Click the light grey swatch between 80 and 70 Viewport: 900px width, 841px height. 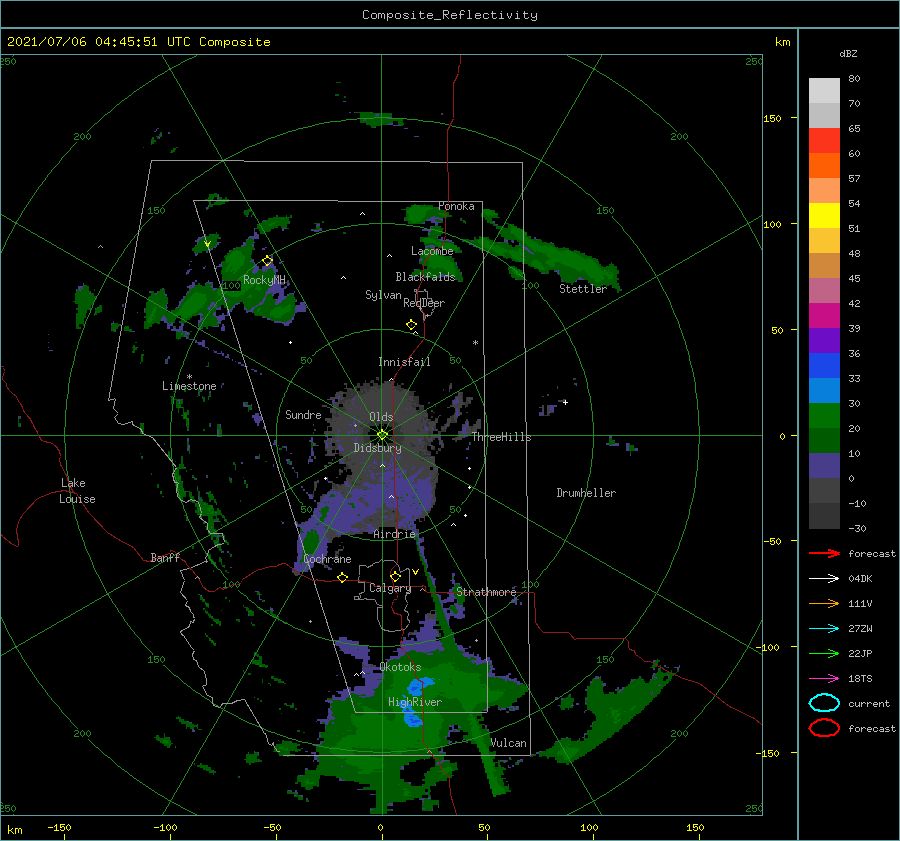pyautogui.click(x=824, y=91)
